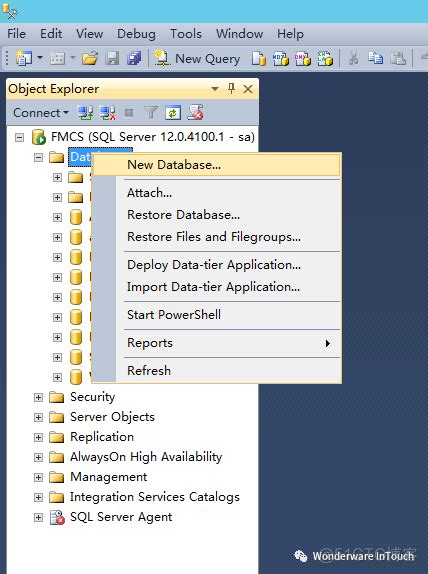Open the New Project dropdown arrow

40,57
